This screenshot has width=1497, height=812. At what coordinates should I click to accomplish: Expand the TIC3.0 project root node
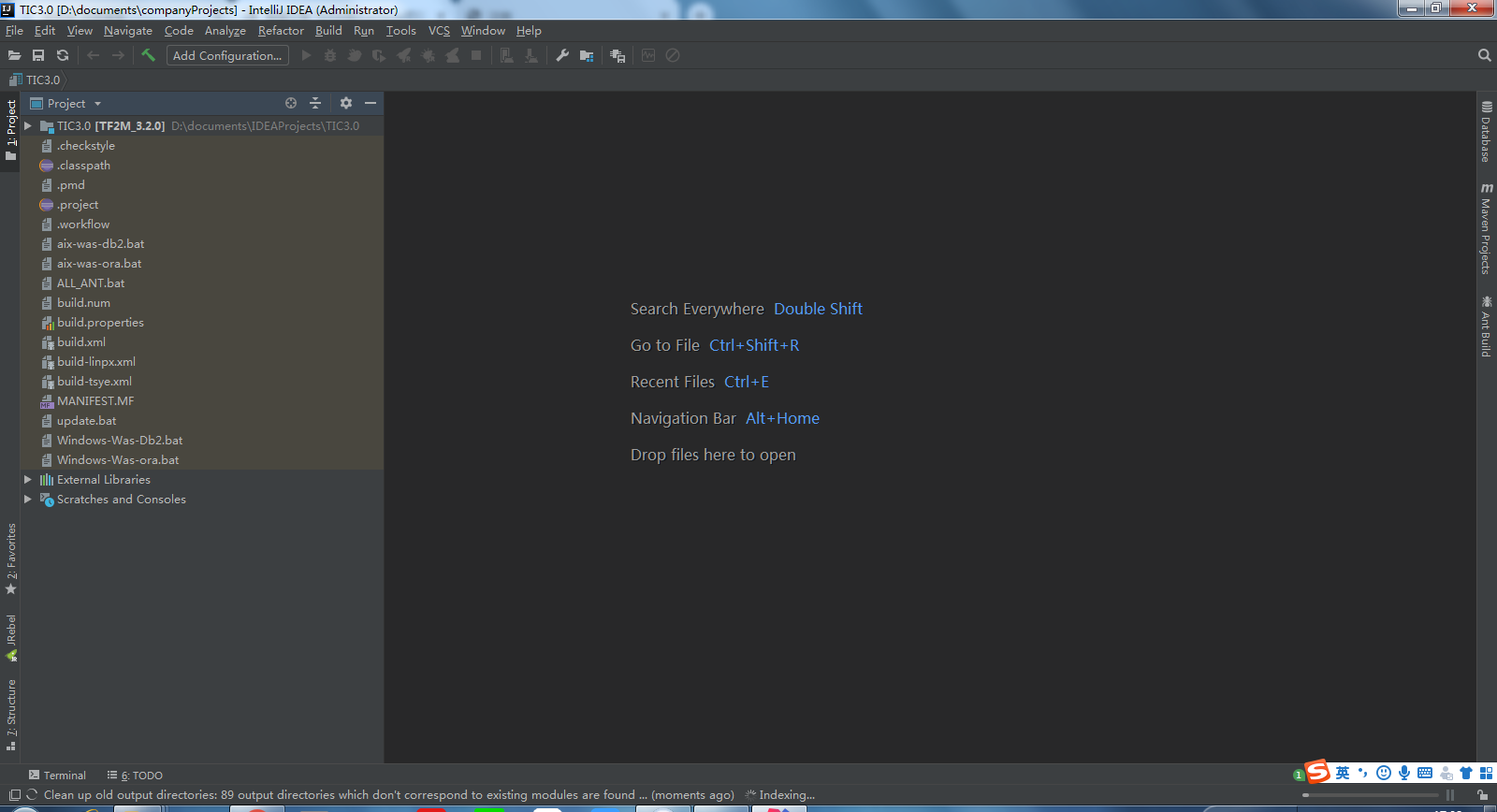(28, 125)
